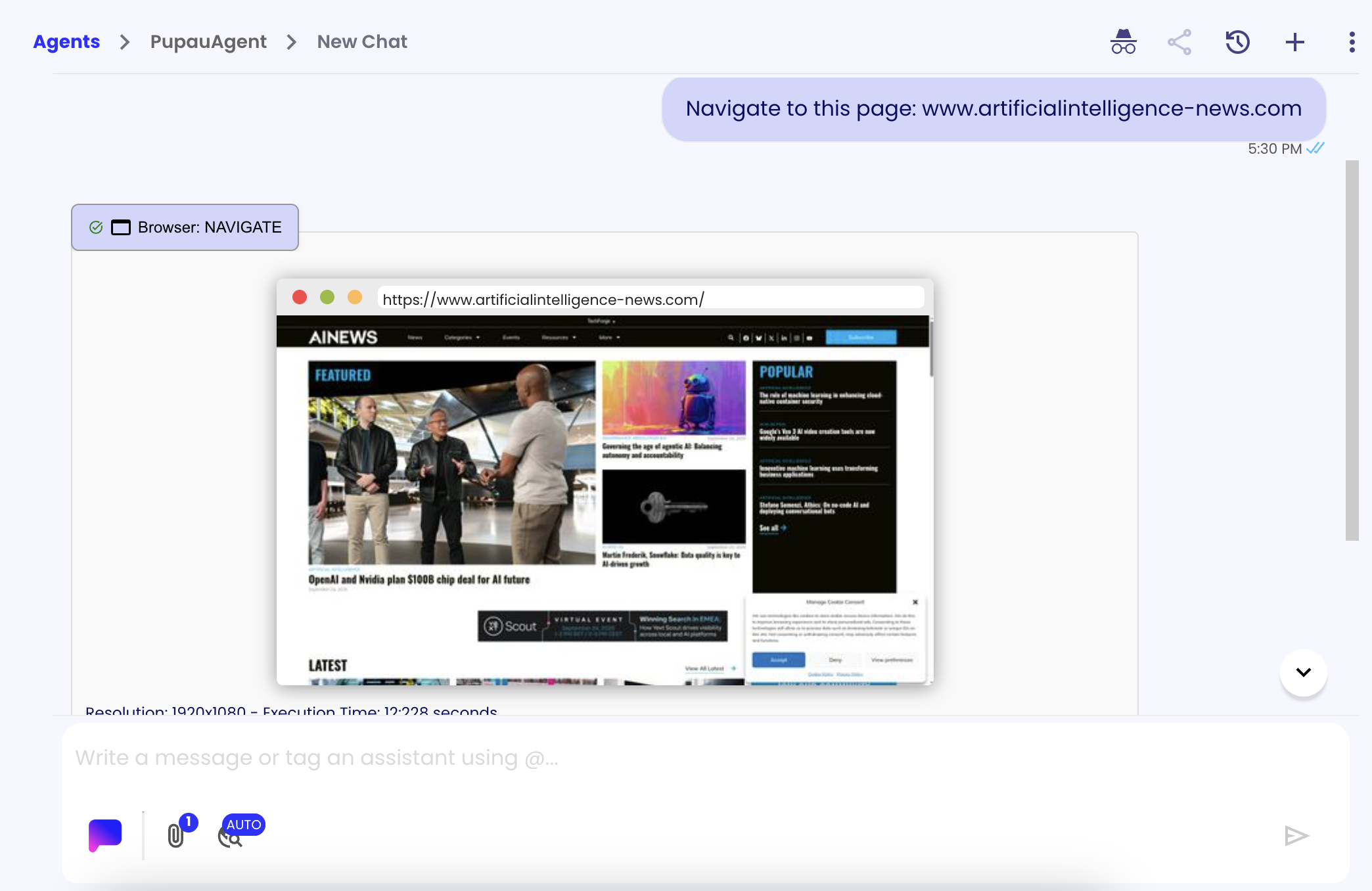Open PupauAgent breadcrumb
The height and width of the screenshot is (891, 1372).
(x=208, y=41)
